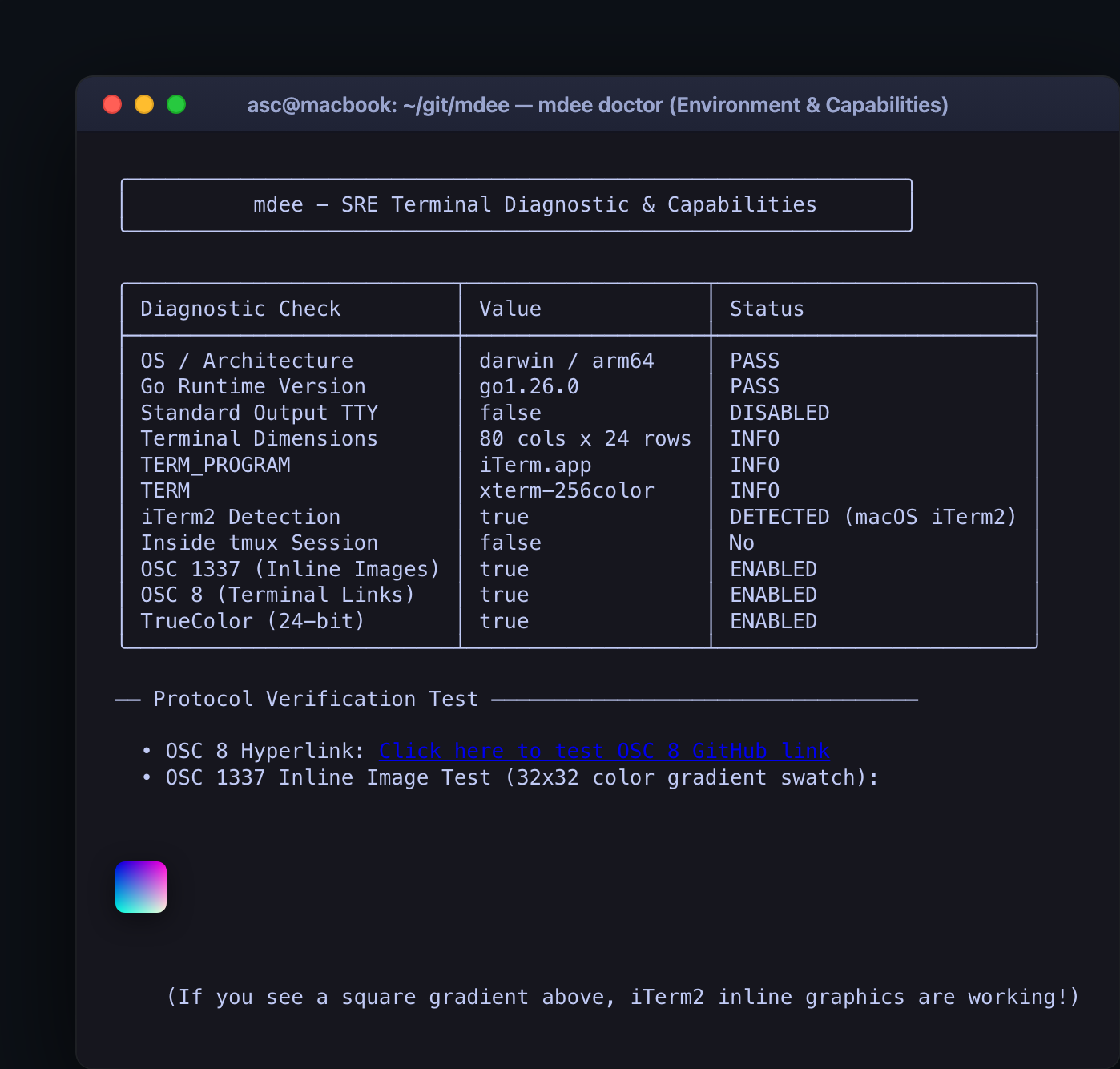The width and height of the screenshot is (1120, 1069).
Task: Click the 'OSC 1337 Inline Image Test' line
Action: pyautogui.click(x=522, y=777)
